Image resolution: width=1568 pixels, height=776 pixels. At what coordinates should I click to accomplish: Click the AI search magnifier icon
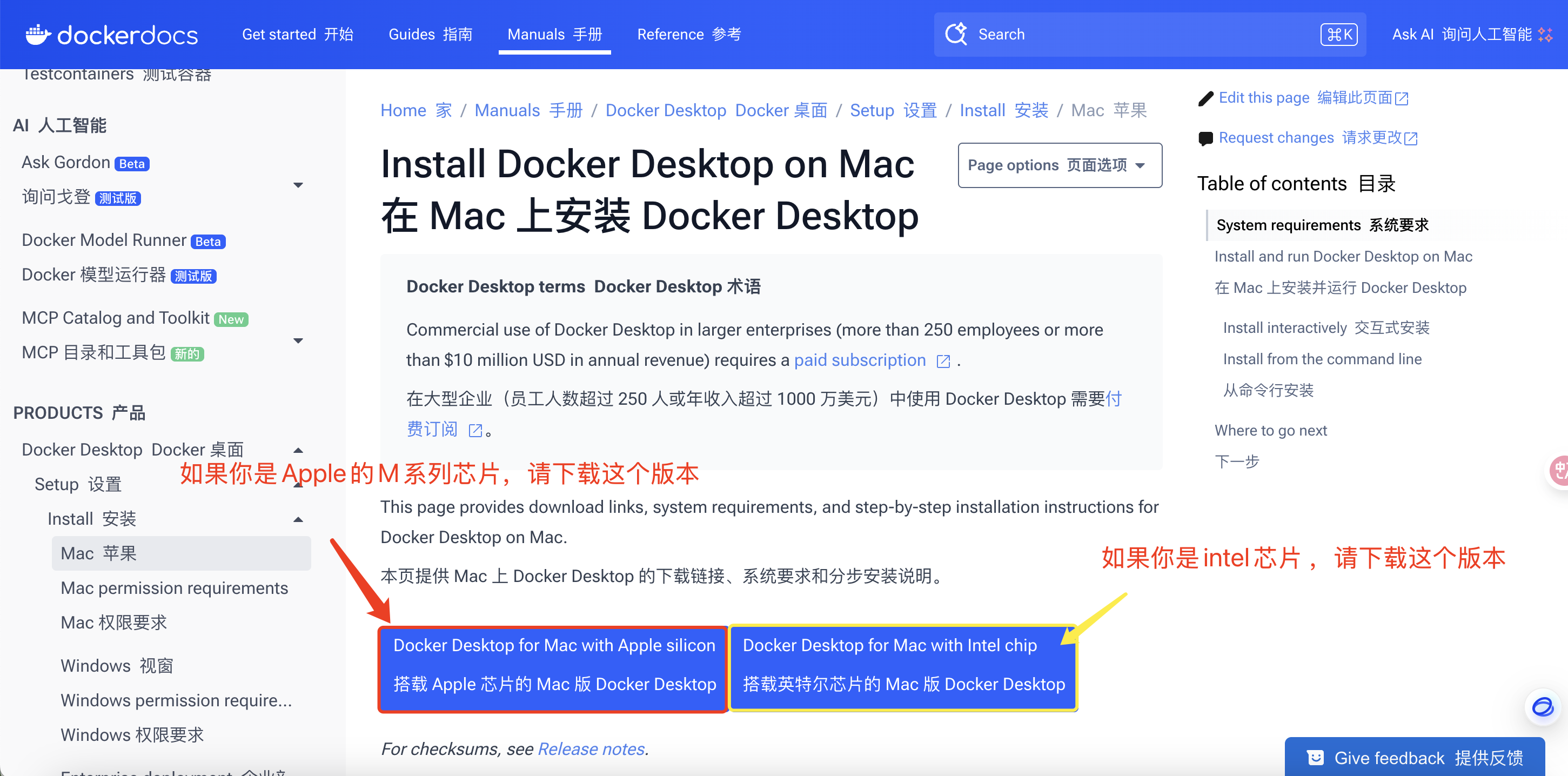click(956, 34)
